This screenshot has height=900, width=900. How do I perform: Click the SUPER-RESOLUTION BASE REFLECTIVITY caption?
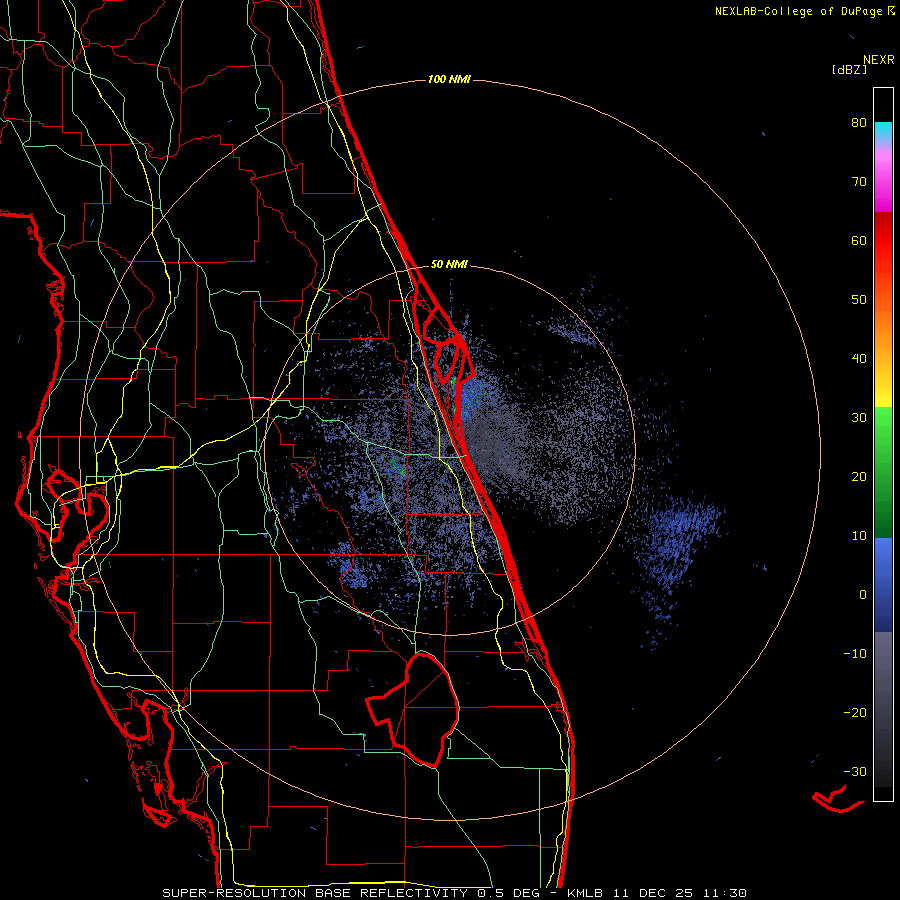click(315, 893)
